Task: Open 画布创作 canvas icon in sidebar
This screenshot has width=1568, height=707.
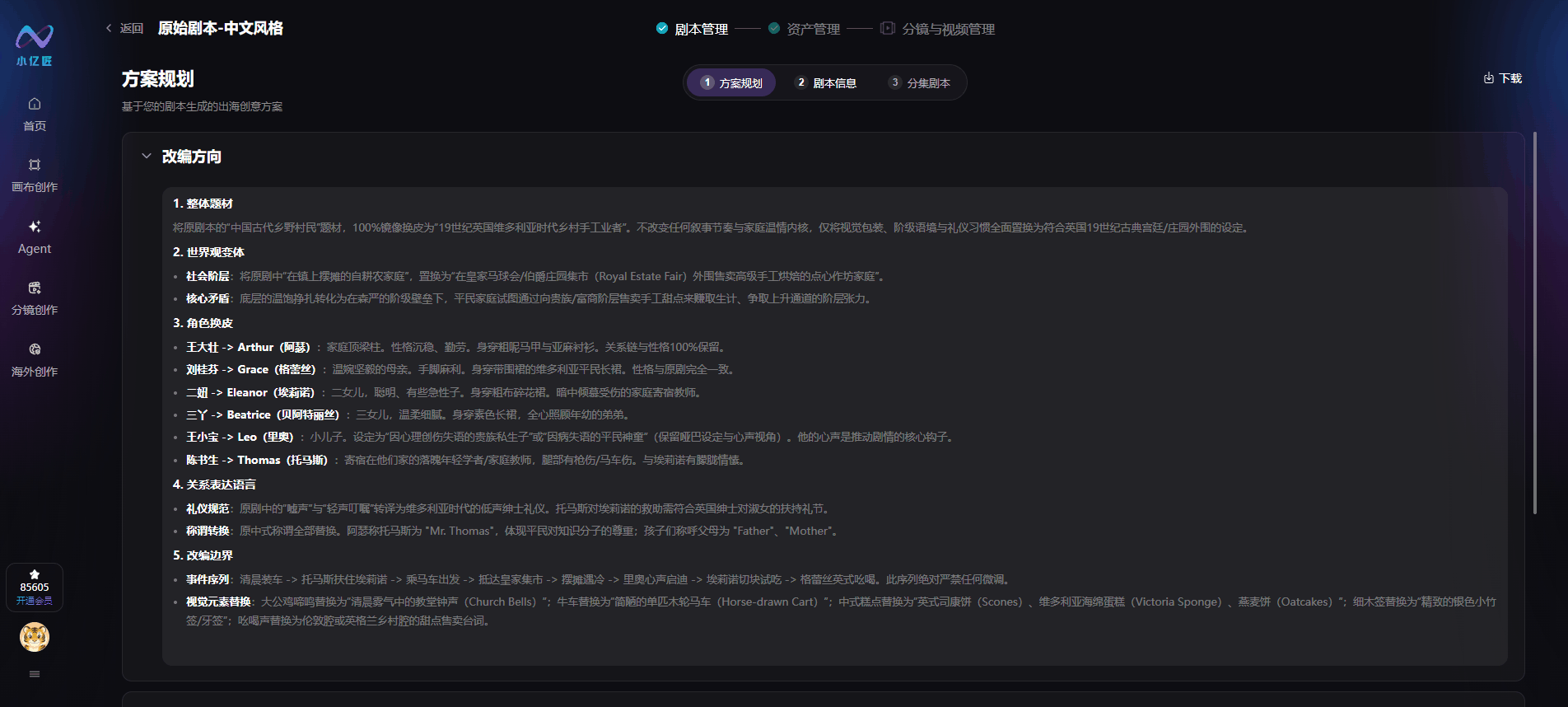Action: tap(35, 165)
